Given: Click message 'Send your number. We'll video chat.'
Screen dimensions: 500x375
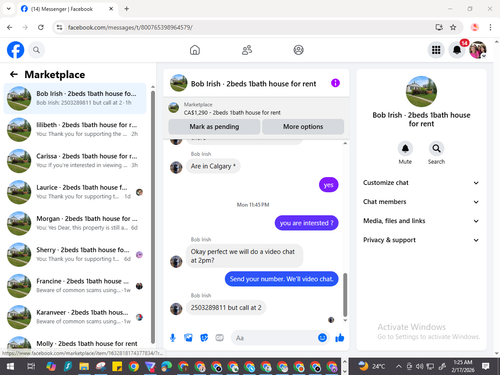Looking at the screenshot, I should pos(281,279).
